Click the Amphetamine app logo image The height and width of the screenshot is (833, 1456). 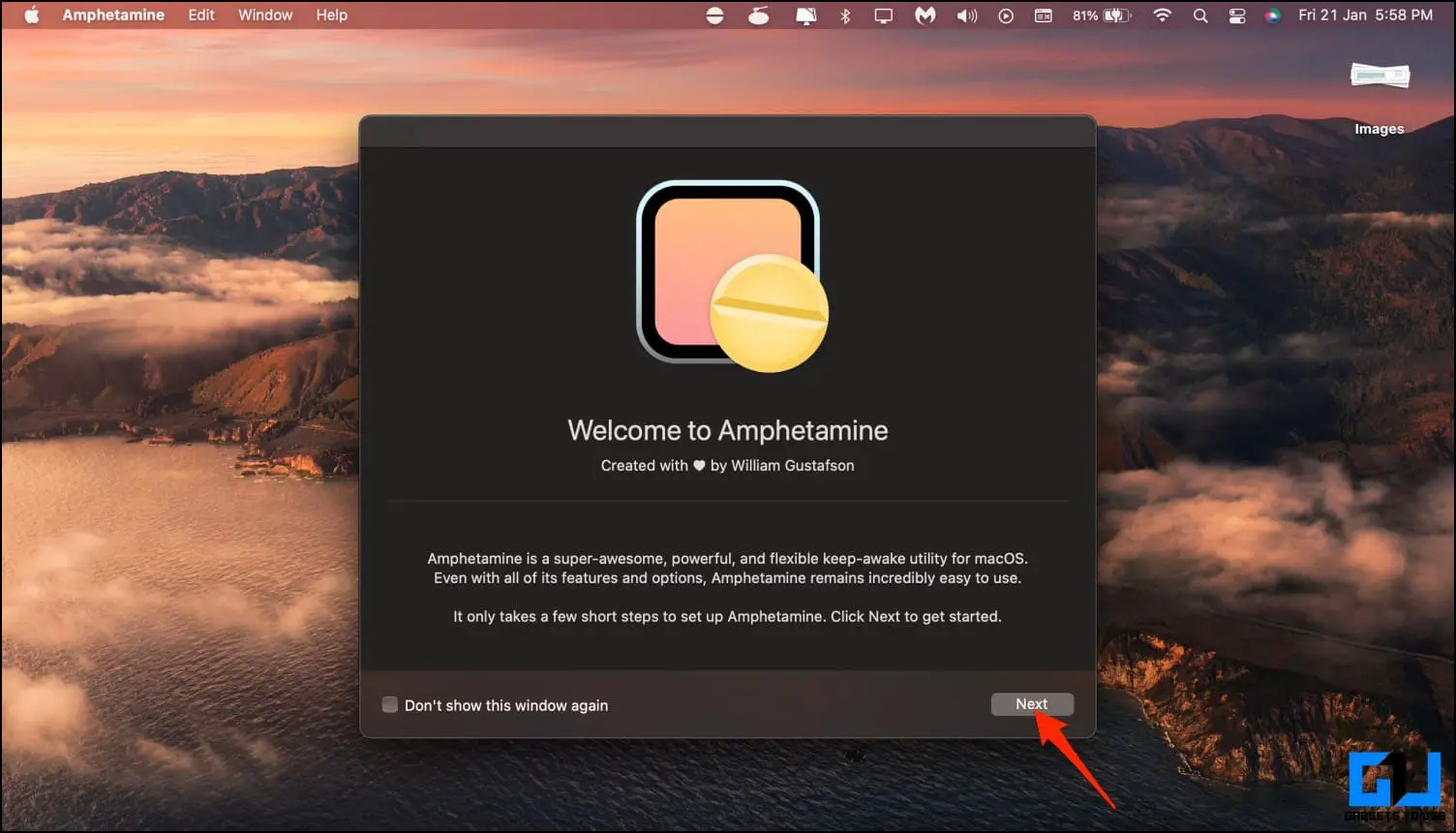point(732,276)
